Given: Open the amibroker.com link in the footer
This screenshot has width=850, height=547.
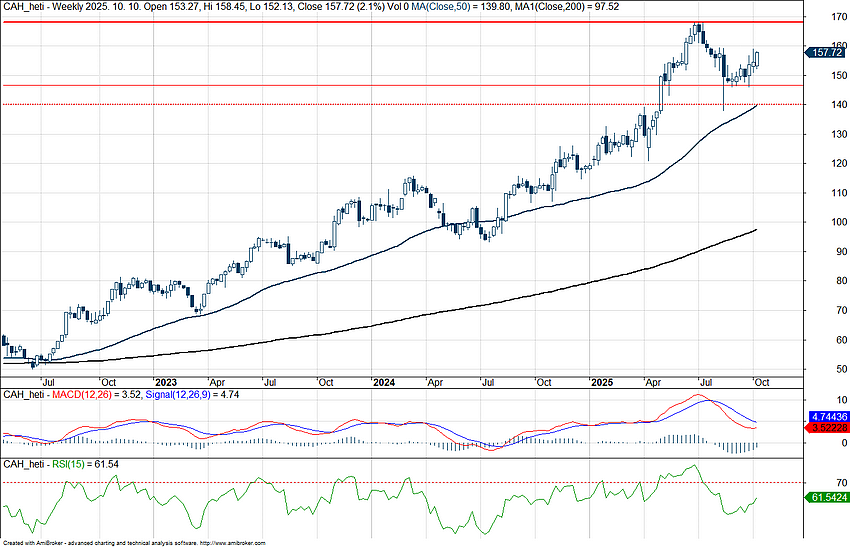Looking at the screenshot, I should click(233, 543).
